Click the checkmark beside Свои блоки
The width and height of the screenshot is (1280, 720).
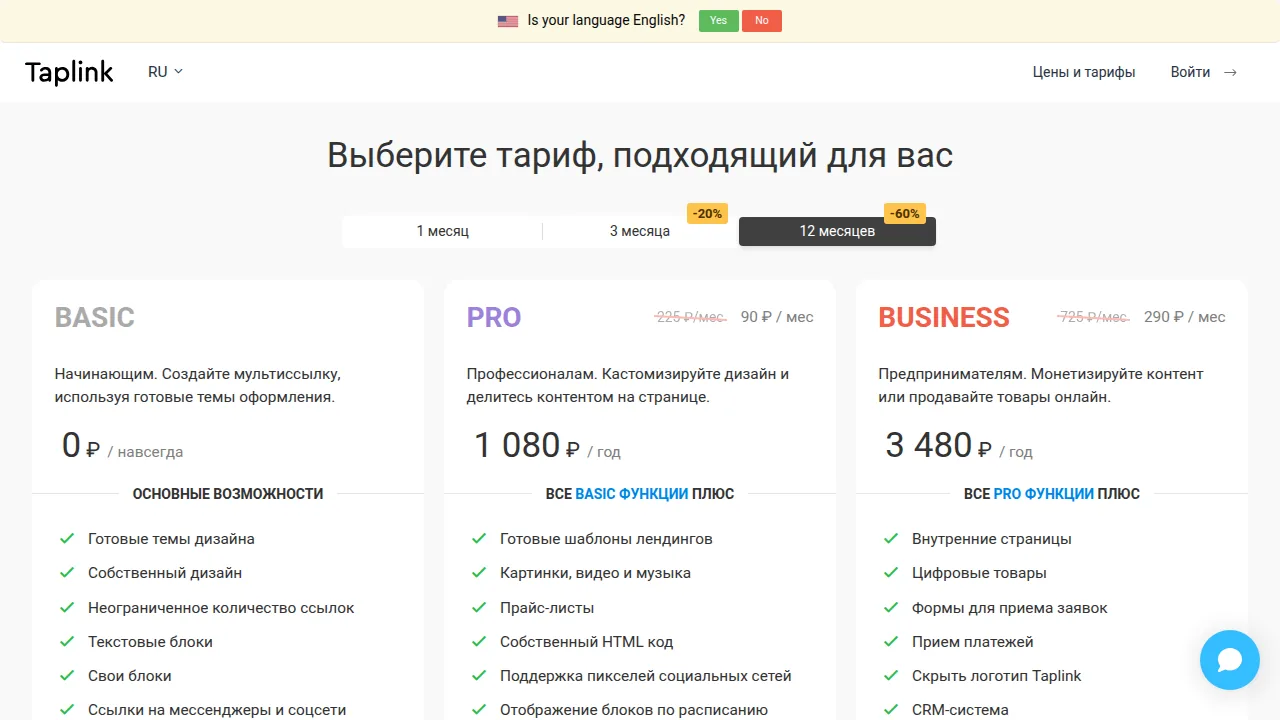point(67,676)
